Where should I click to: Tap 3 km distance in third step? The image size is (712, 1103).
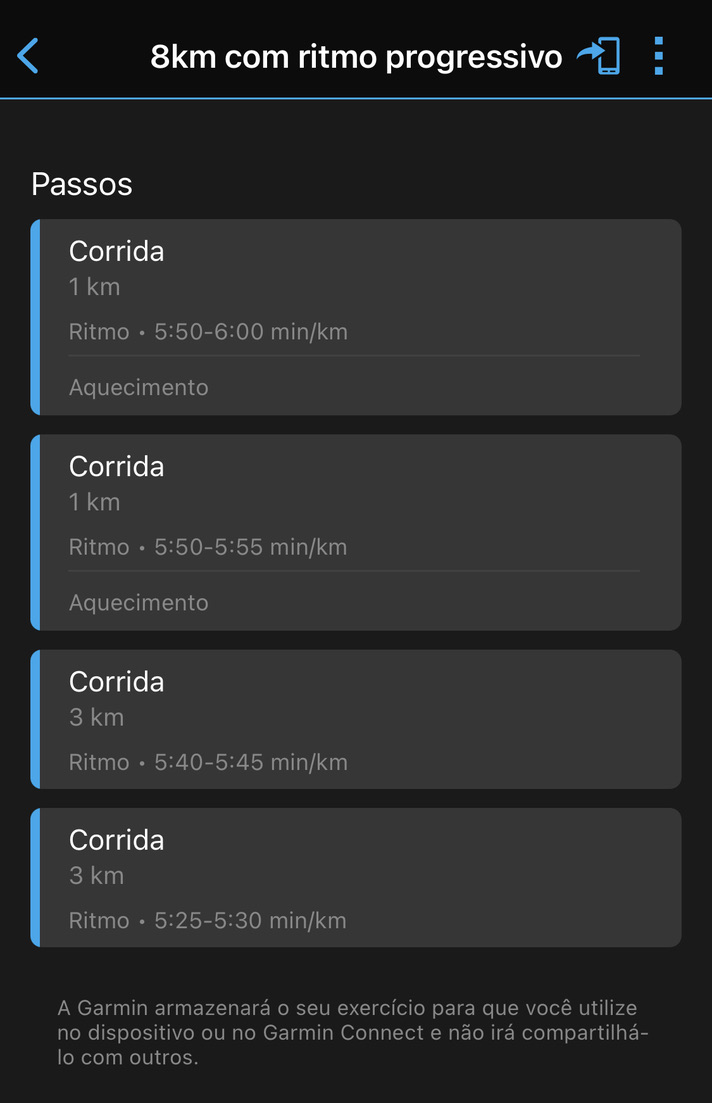coord(96,718)
